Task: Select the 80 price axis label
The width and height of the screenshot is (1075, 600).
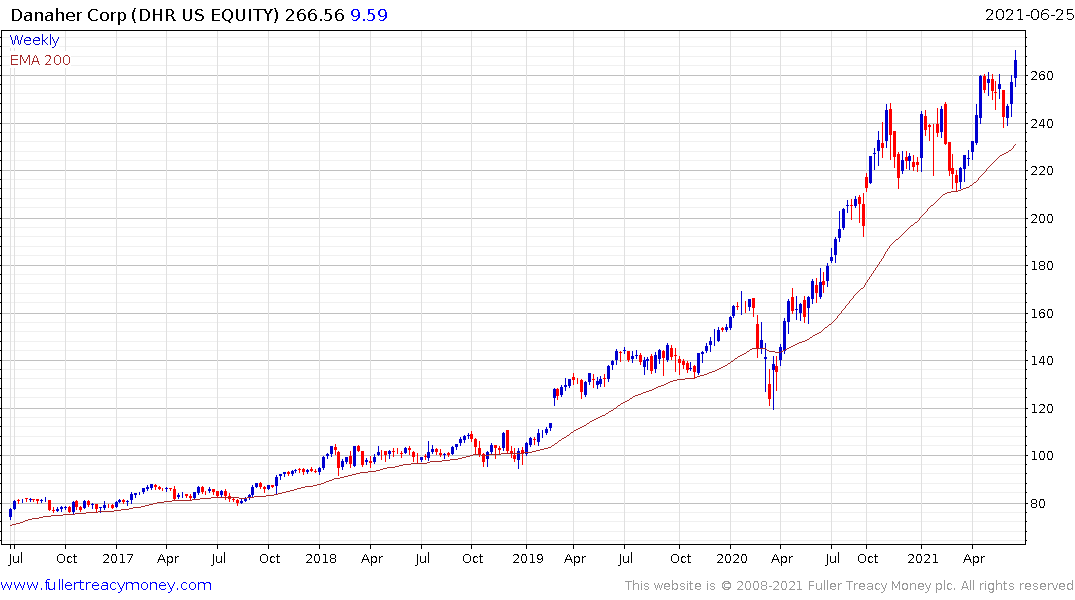Action: point(1038,503)
